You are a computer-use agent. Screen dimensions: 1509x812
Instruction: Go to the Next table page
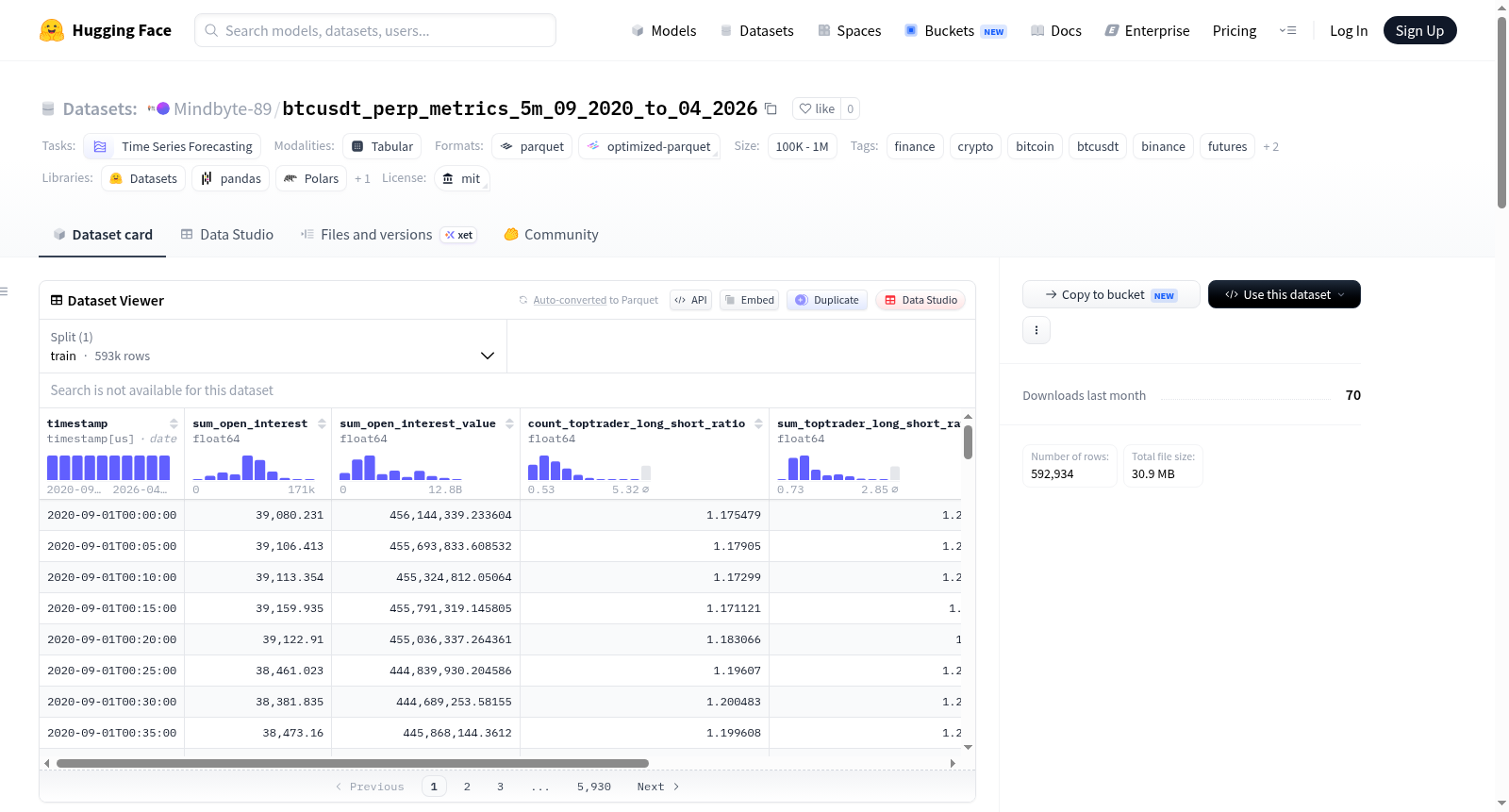pyautogui.click(x=658, y=787)
